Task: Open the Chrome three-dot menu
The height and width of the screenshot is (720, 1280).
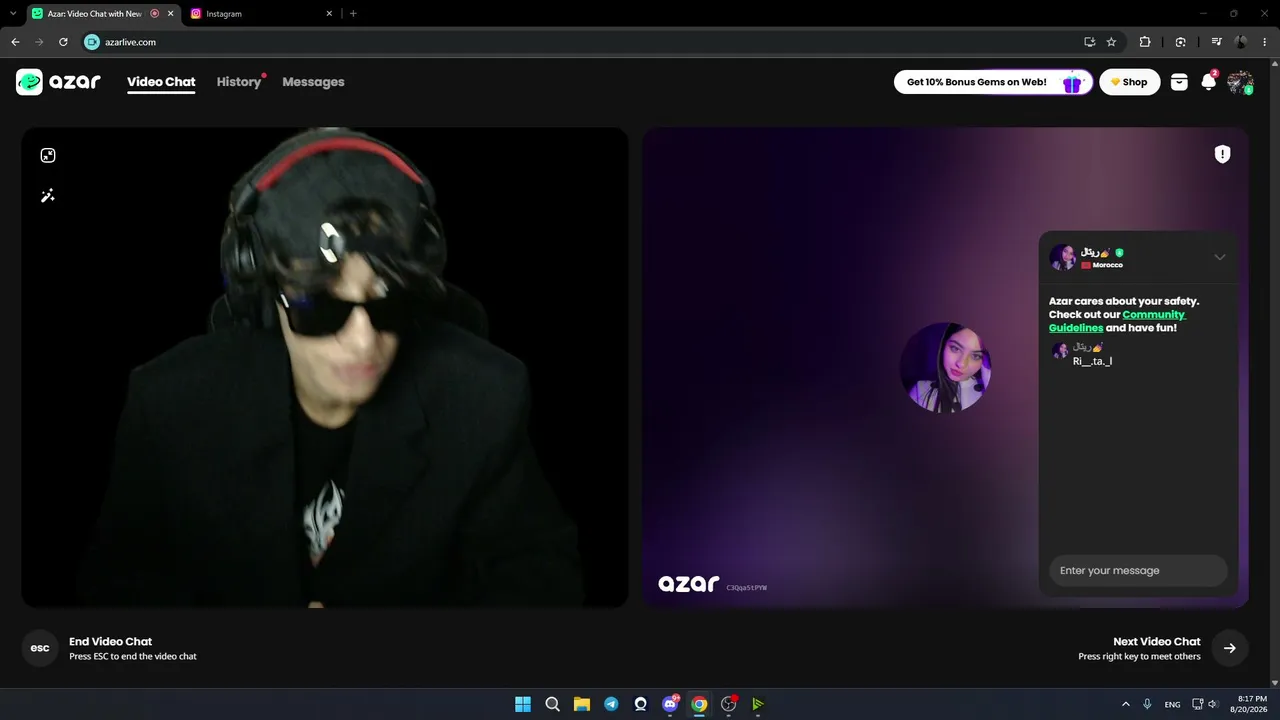Action: [x=1265, y=42]
